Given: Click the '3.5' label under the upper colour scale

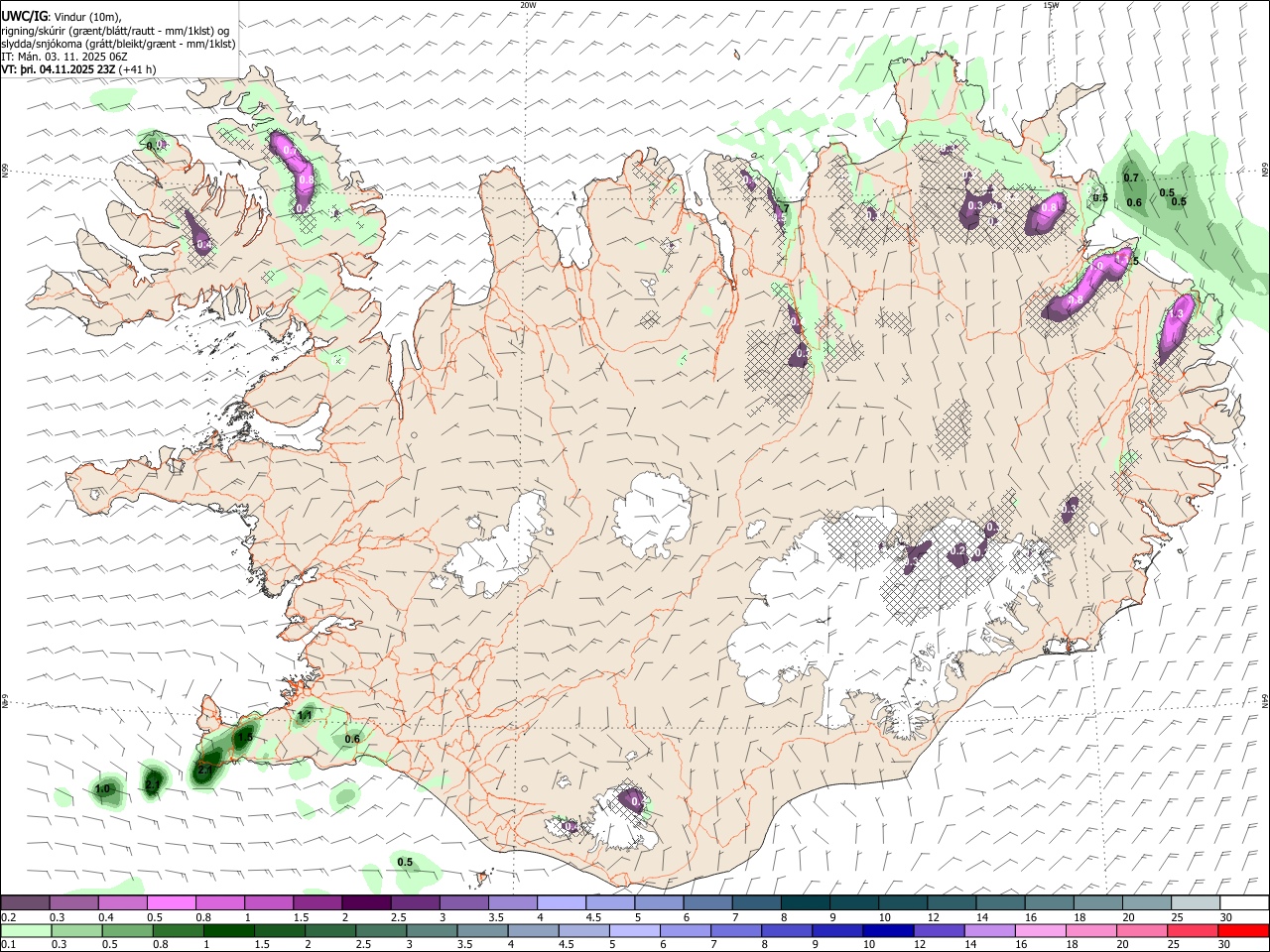Looking at the screenshot, I should [496, 917].
